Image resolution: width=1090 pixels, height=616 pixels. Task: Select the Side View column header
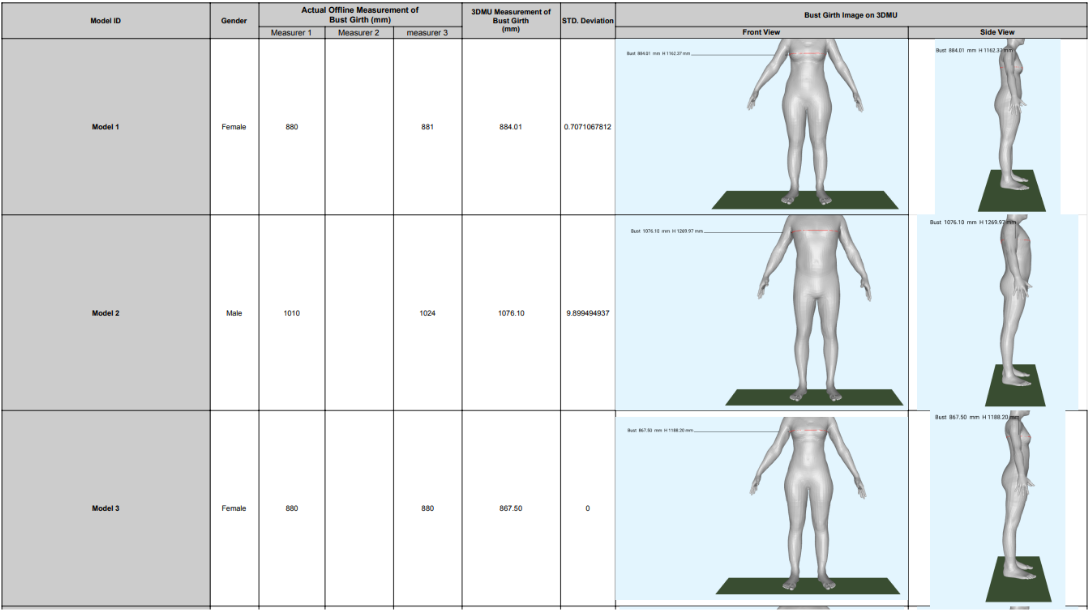[x=1000, y=31]
